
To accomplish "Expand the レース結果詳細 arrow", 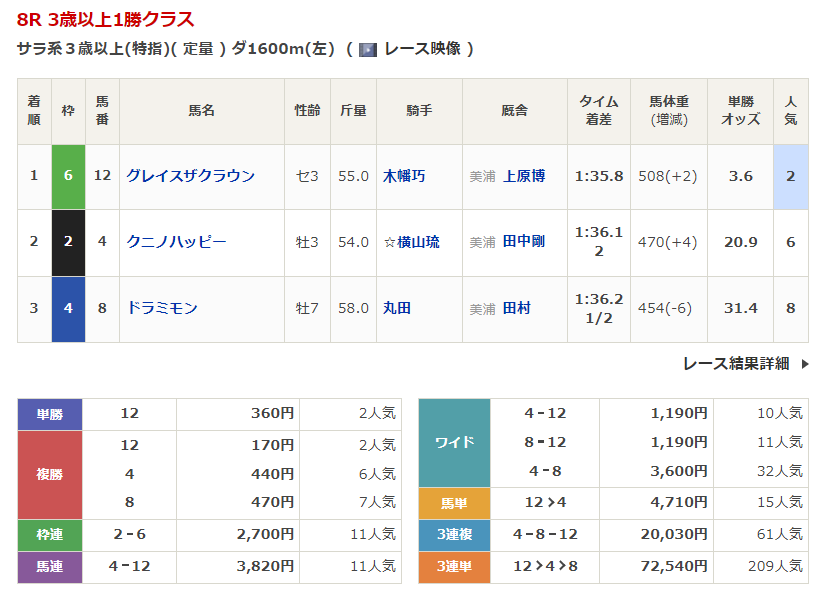I will click(805, 364).
